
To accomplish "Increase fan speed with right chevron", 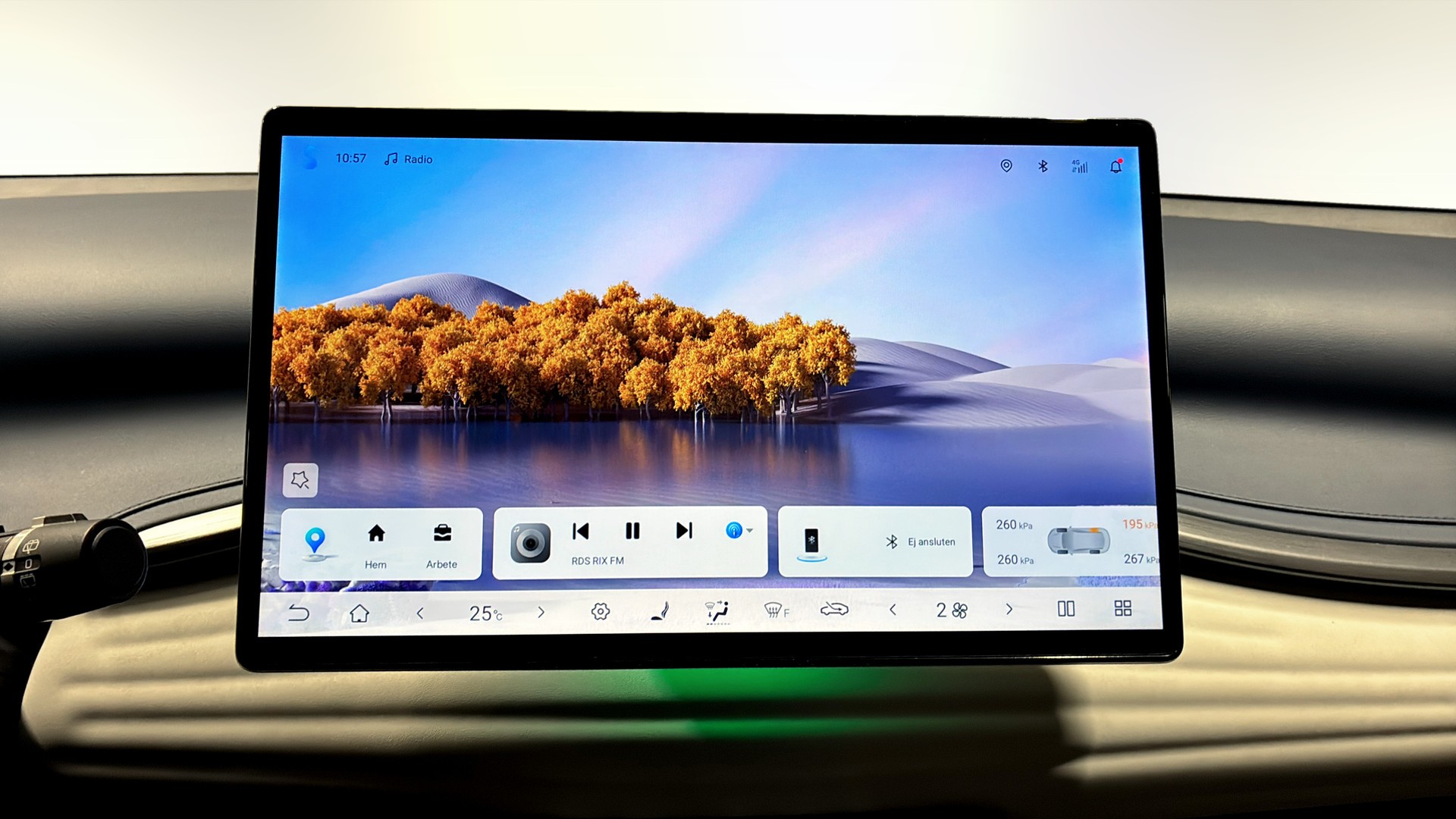I will [x=1009, y=609].
